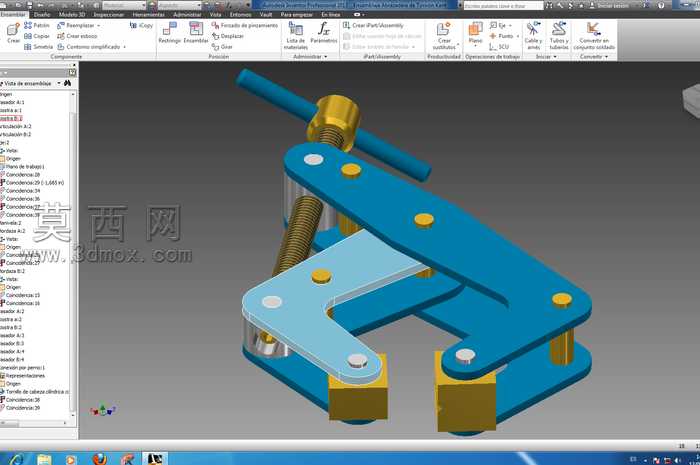Open the Parámetros fx tool
This screenshot has height=465, width=700.
coord(324,33)
